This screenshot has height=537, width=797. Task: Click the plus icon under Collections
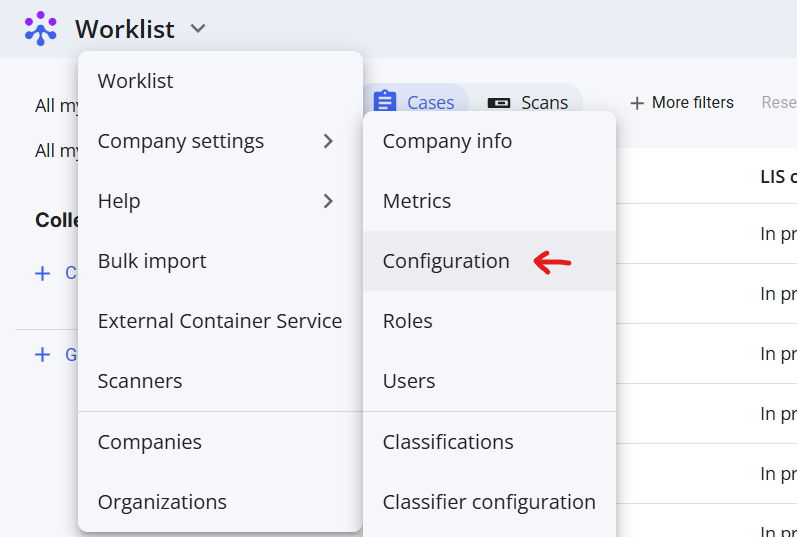point(42,273)
